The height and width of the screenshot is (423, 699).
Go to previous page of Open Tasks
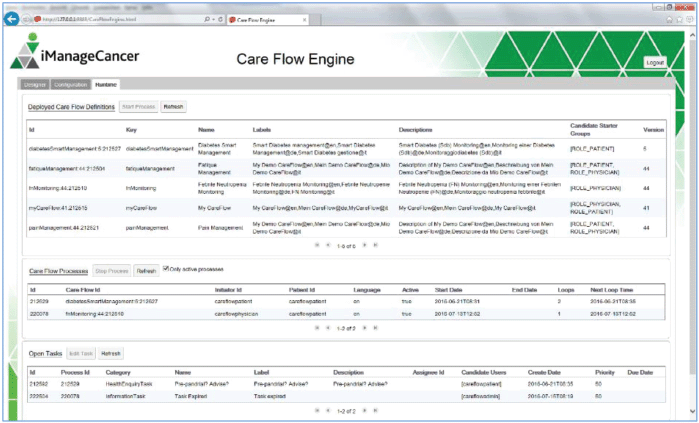click(328, 410)
